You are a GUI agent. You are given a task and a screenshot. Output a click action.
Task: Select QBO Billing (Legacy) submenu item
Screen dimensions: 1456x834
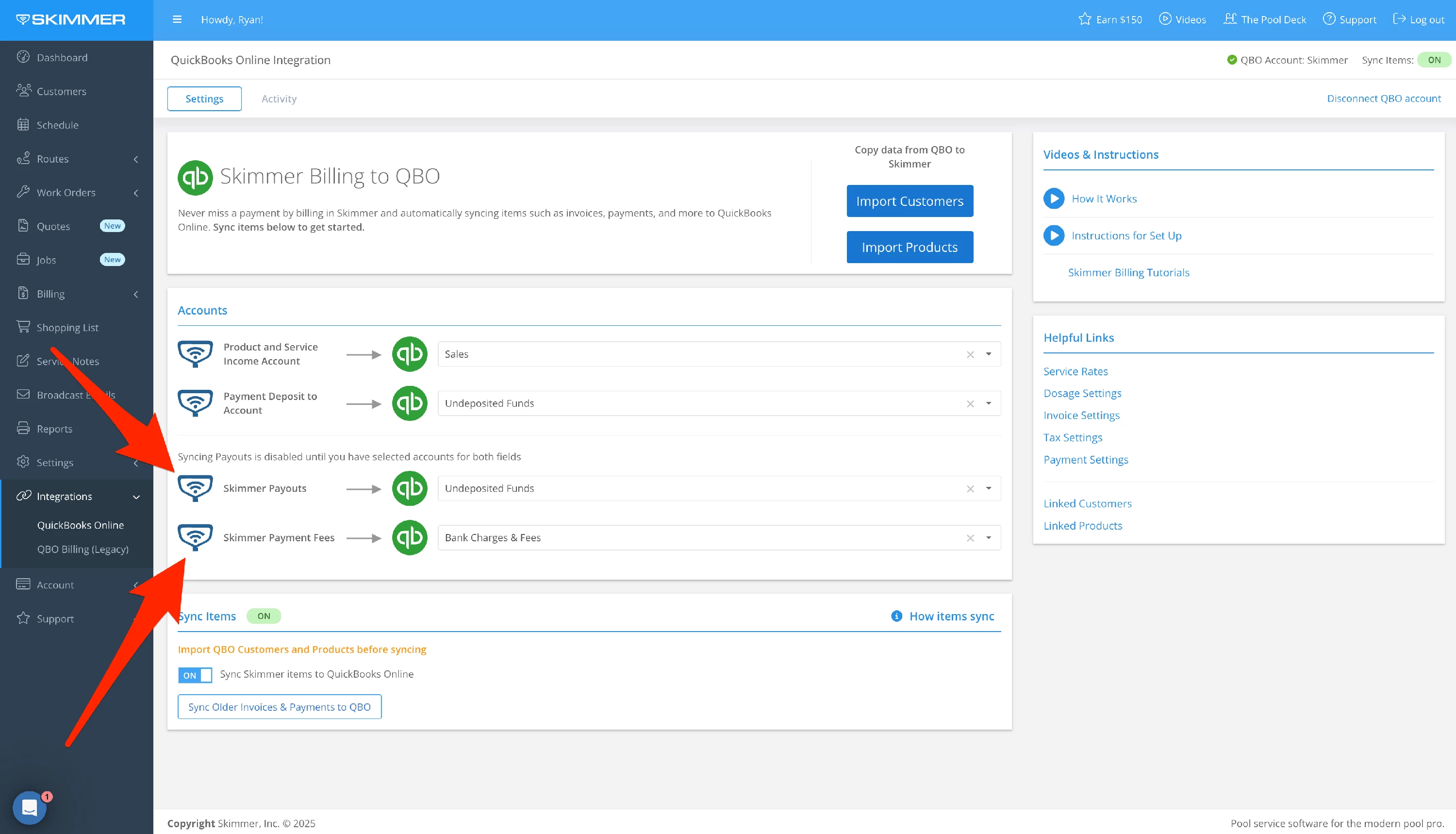(x=83, y=550)
